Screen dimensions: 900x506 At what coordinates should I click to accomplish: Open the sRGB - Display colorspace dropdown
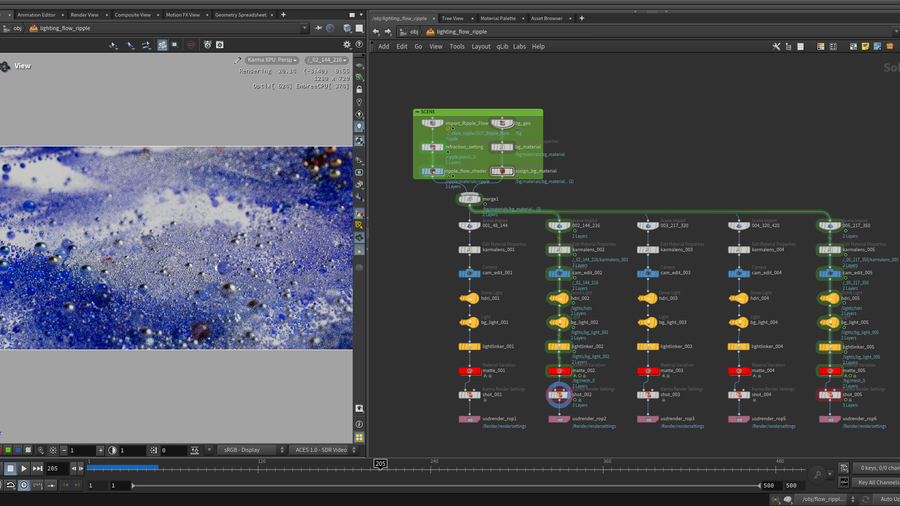[x=251, y=450]
